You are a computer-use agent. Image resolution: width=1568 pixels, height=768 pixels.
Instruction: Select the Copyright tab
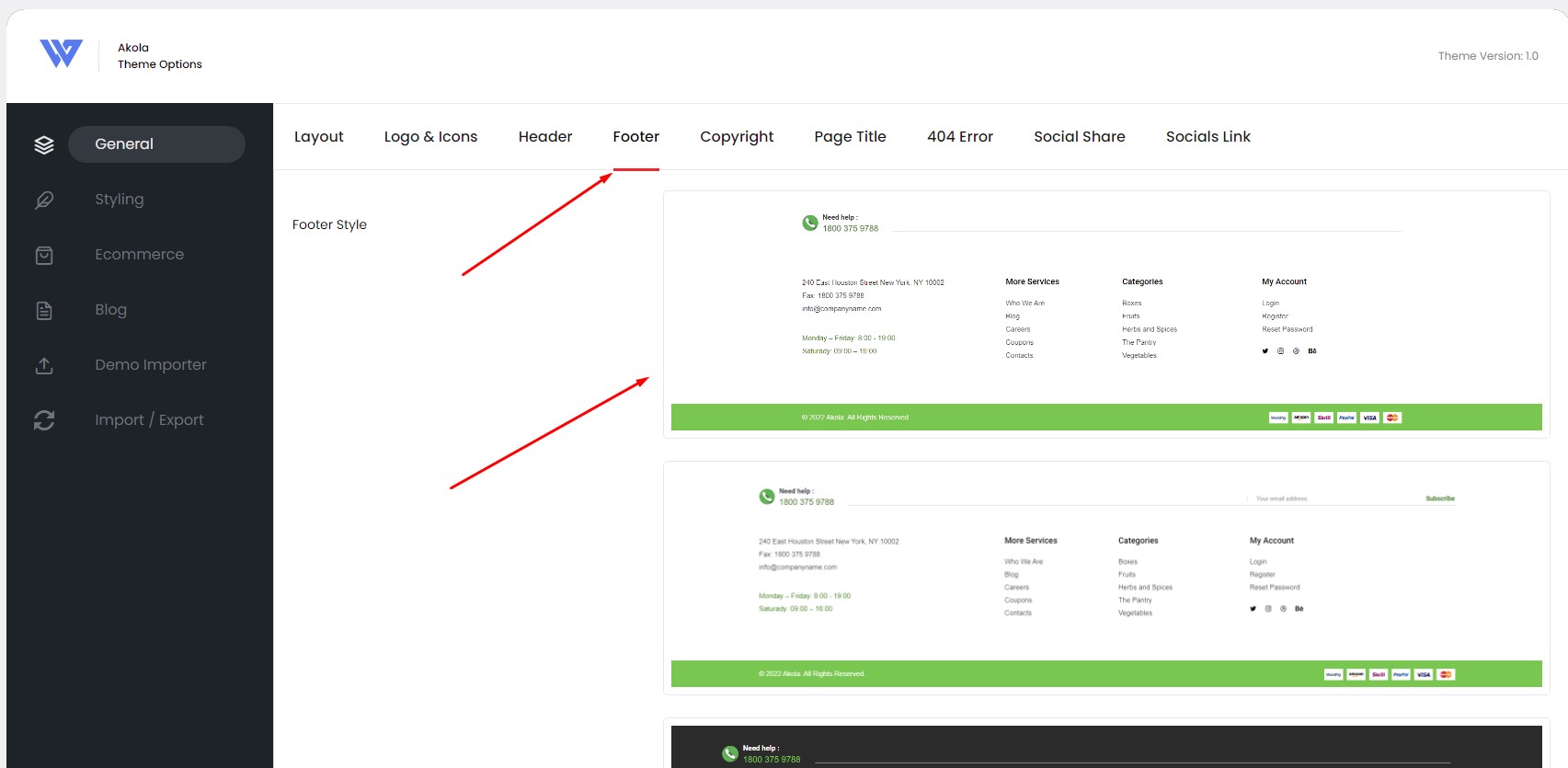[x=737, y=137]
